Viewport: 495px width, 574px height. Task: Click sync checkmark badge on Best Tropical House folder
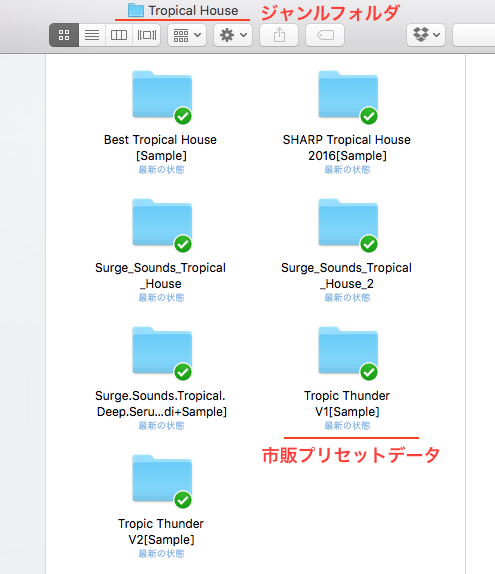pos(183,116)
